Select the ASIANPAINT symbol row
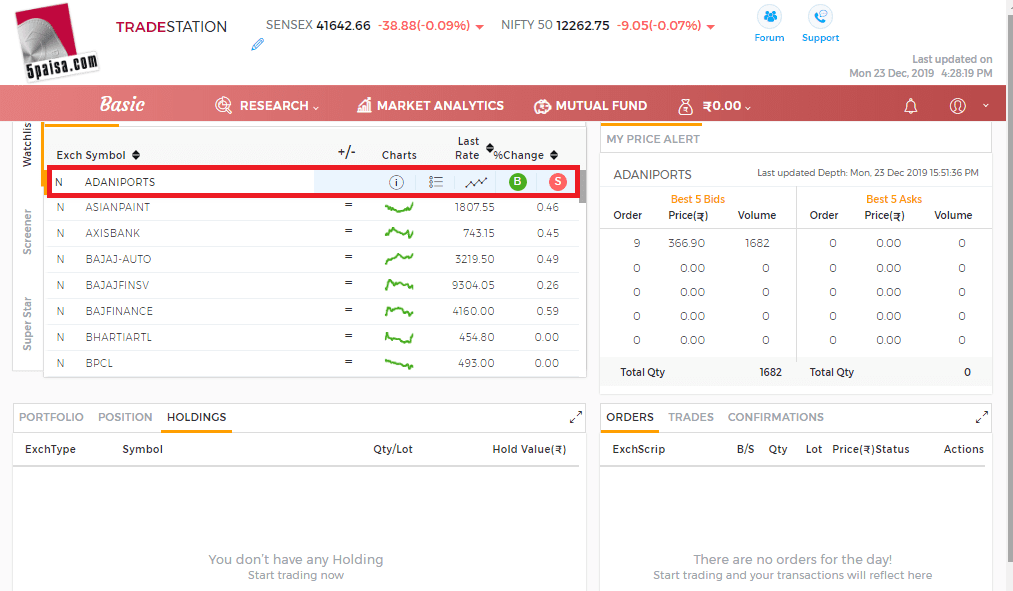The height and width of the screenshot is (591, 1013). (x=313, y=207)
